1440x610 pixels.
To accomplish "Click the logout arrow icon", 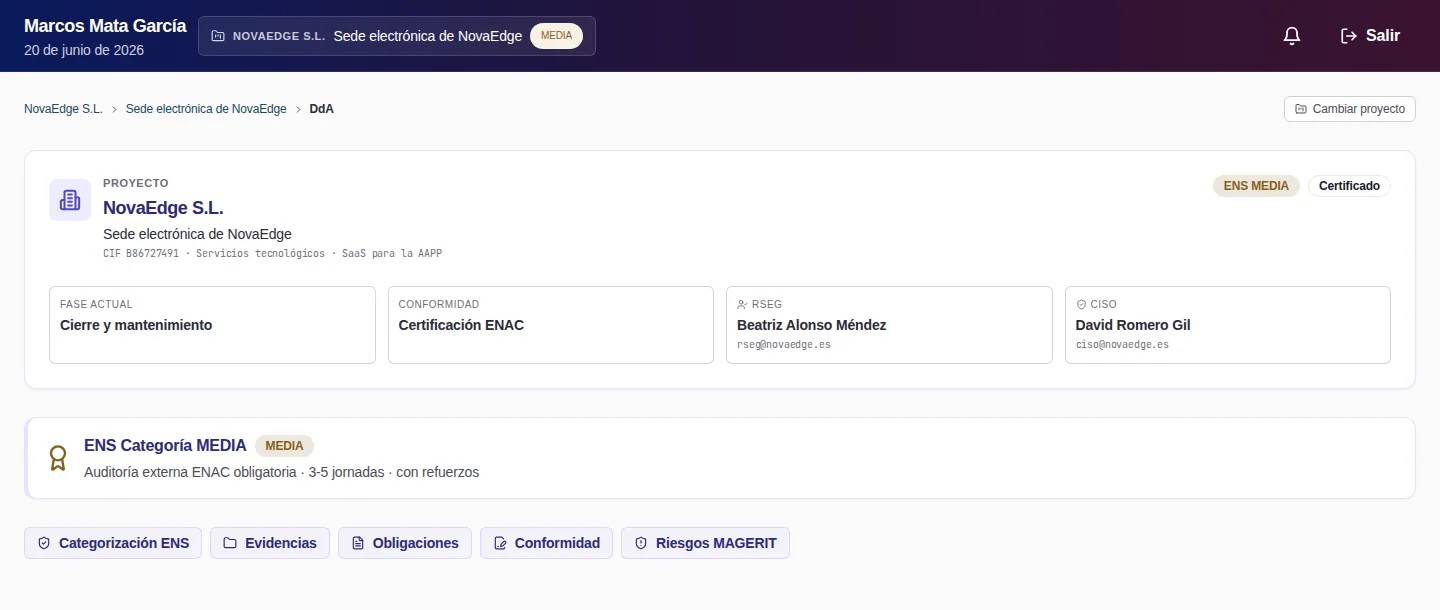I will pyautogui.click(x=1349, y=36).
